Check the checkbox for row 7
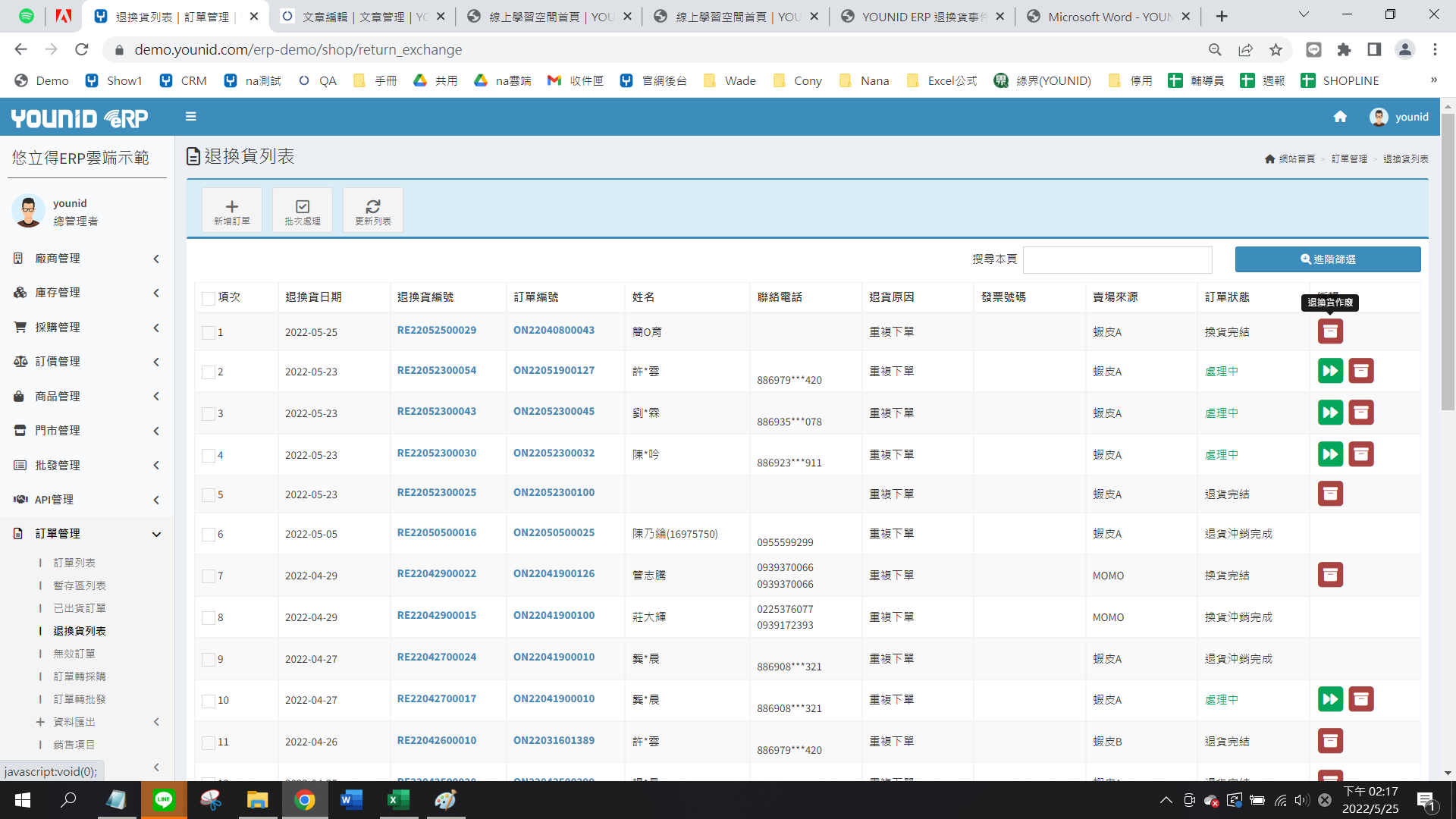The height and width of the screenshot is (819, 1456). pos(209,576)
